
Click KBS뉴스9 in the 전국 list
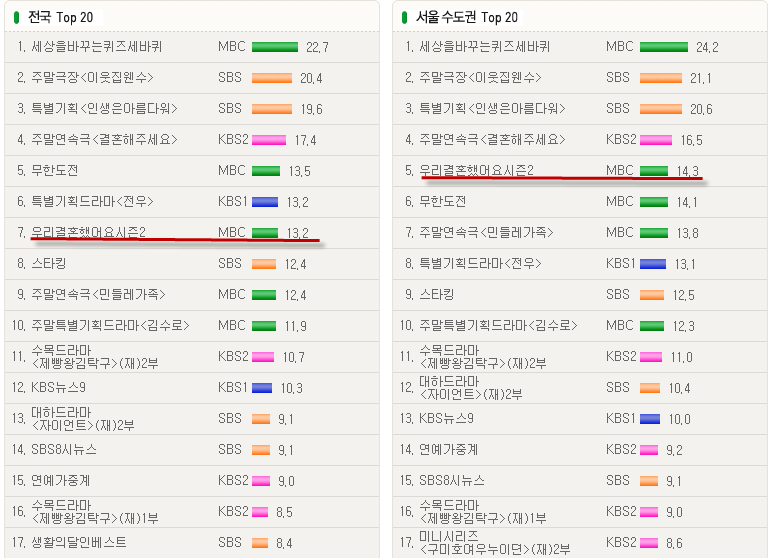click(58, 388)
